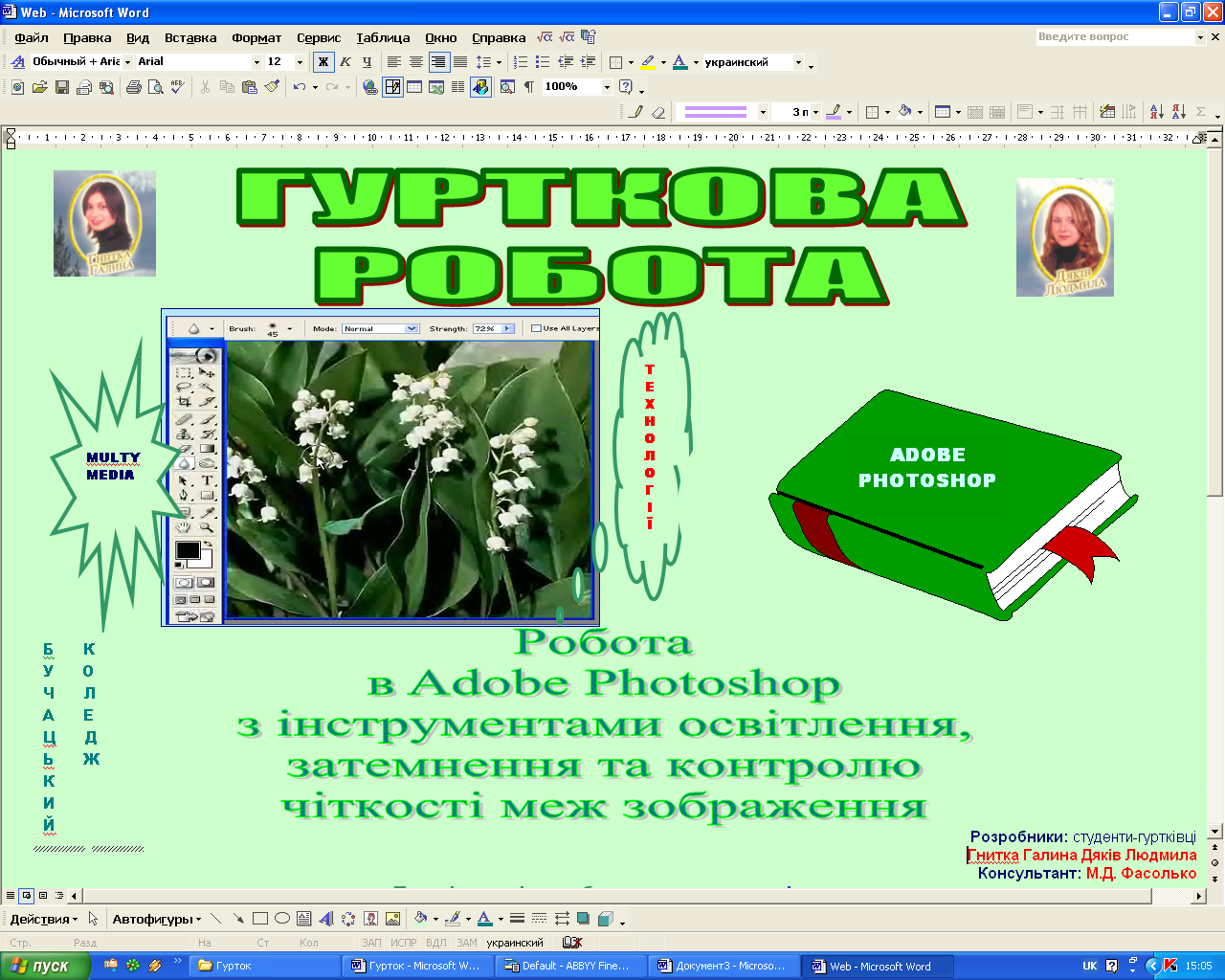Click the font color A button
This screenshot has width=1225, height=980.
pyautogui.click(x=679, y=62)
